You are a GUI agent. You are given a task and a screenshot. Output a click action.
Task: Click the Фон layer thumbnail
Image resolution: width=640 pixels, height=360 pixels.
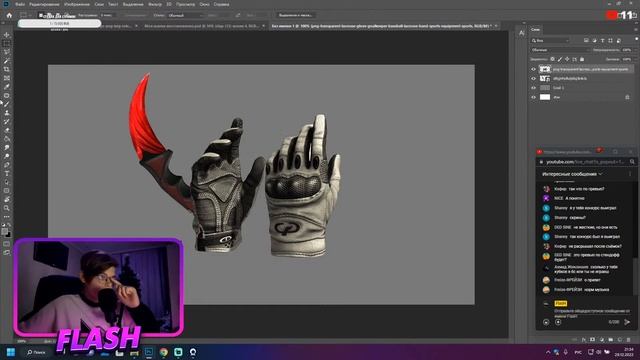(x=545, y=97)
